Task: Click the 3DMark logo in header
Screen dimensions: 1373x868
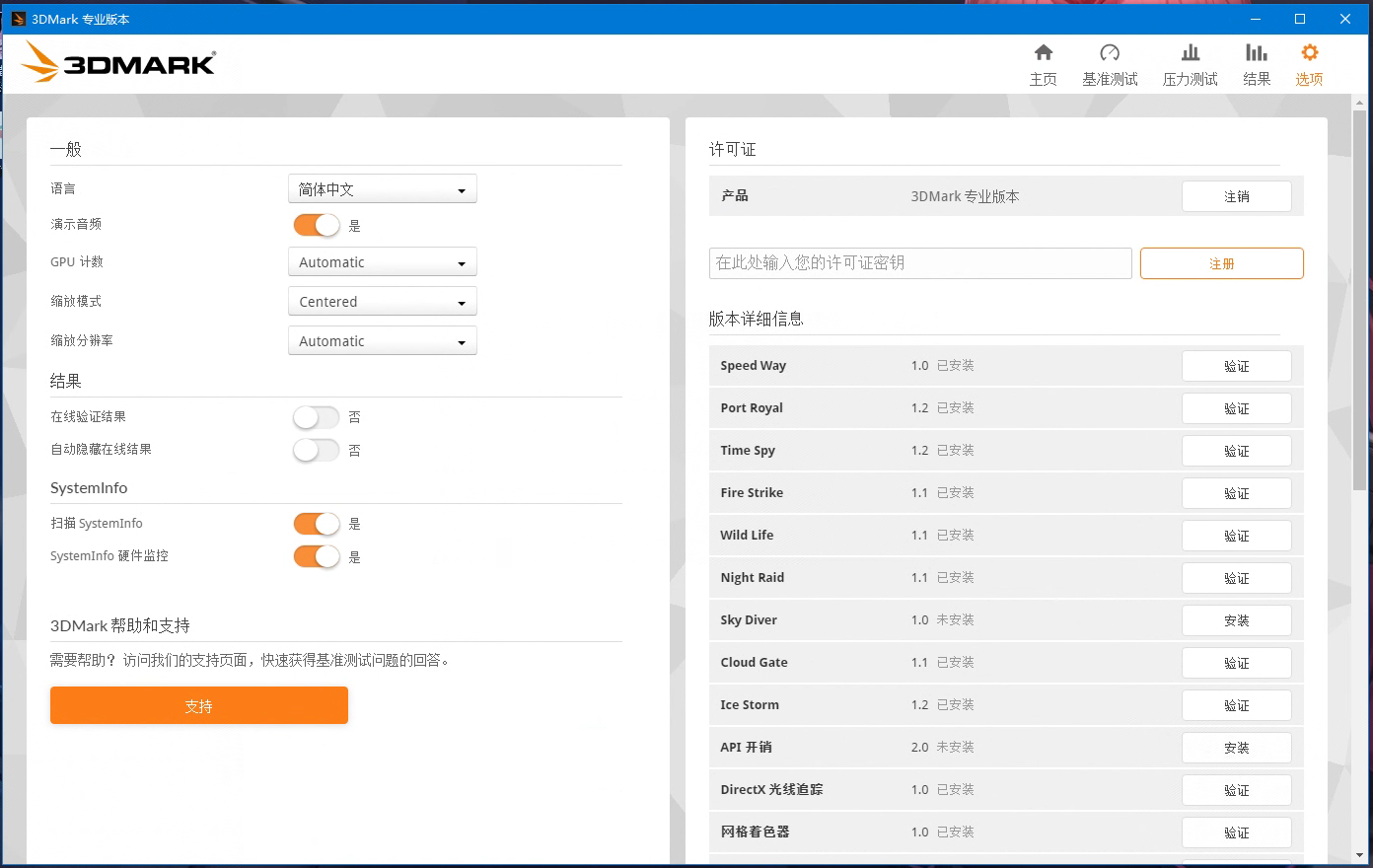Action: [118, 62]
